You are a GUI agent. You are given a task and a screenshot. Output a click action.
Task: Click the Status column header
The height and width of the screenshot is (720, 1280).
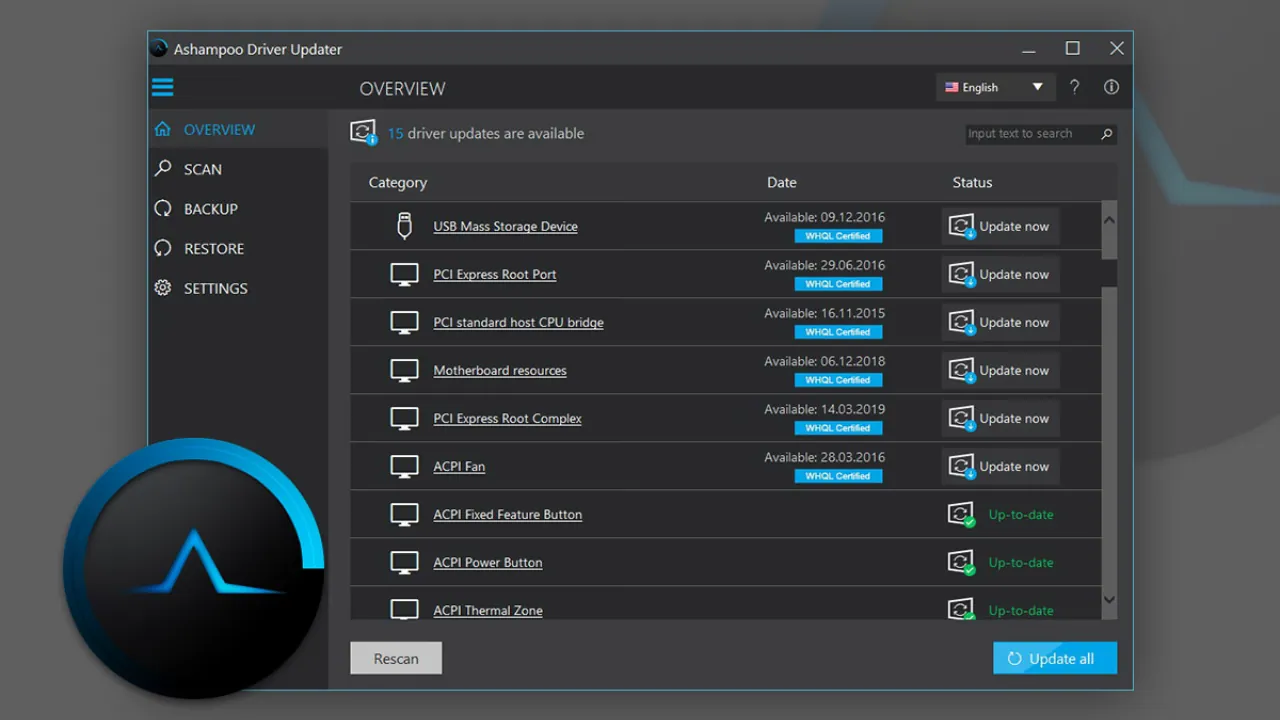point(972,182)
